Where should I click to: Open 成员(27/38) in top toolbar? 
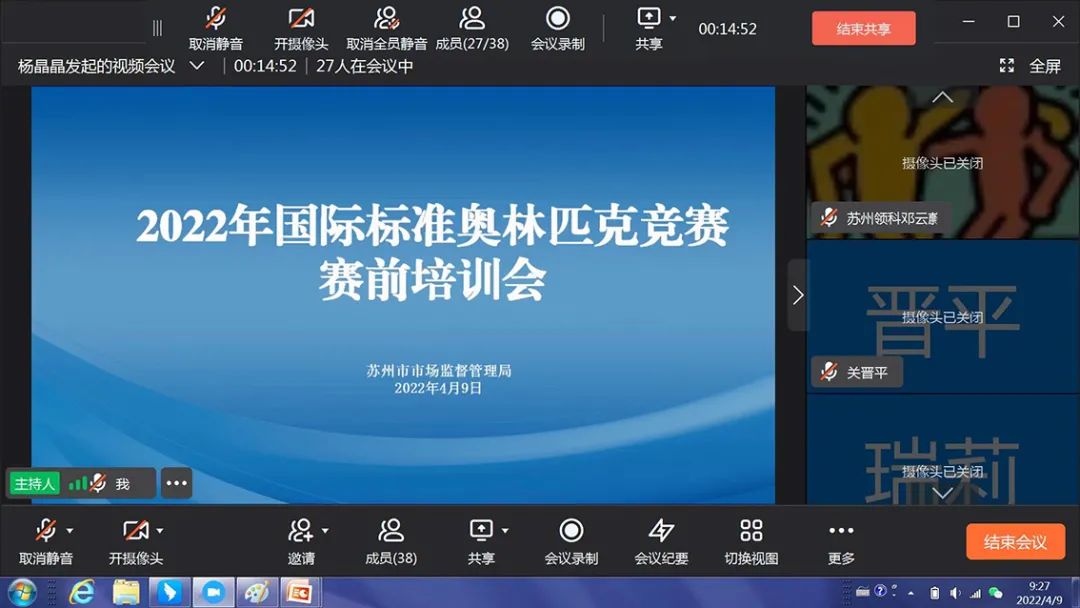click(472, 28)
